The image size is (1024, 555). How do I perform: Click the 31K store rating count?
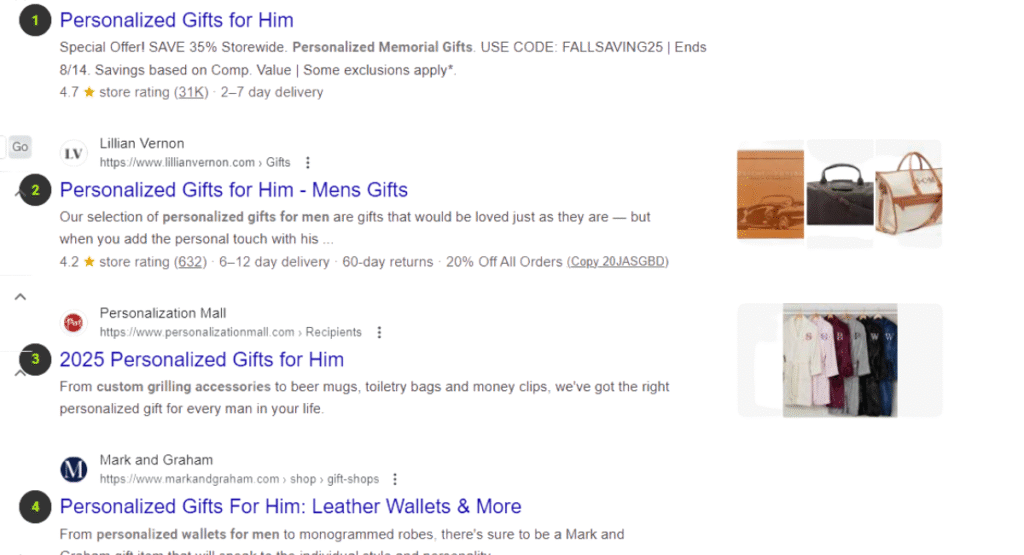pyautogui.click(x=191, y=92)
